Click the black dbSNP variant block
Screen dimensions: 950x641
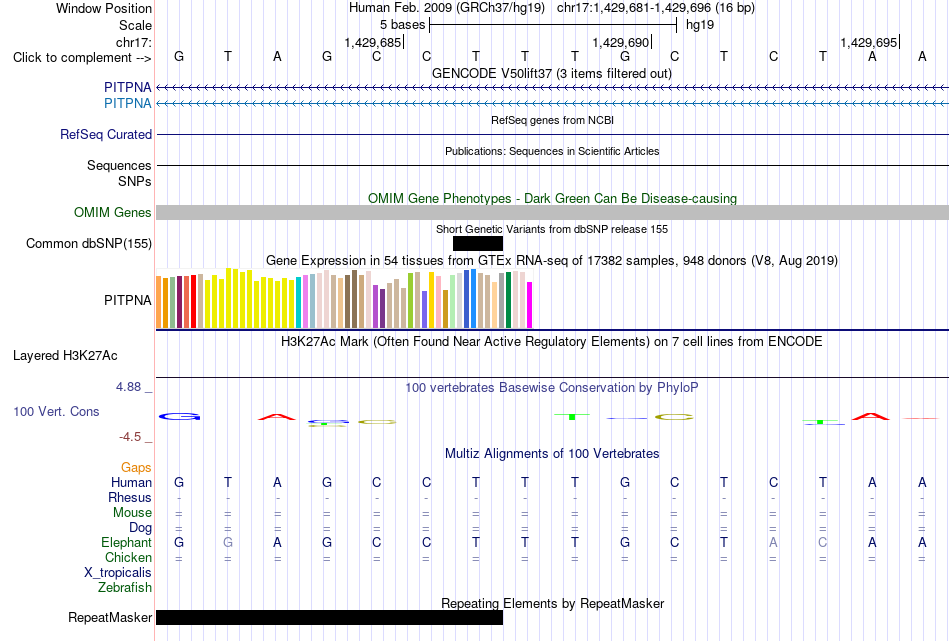pos(478,244)
